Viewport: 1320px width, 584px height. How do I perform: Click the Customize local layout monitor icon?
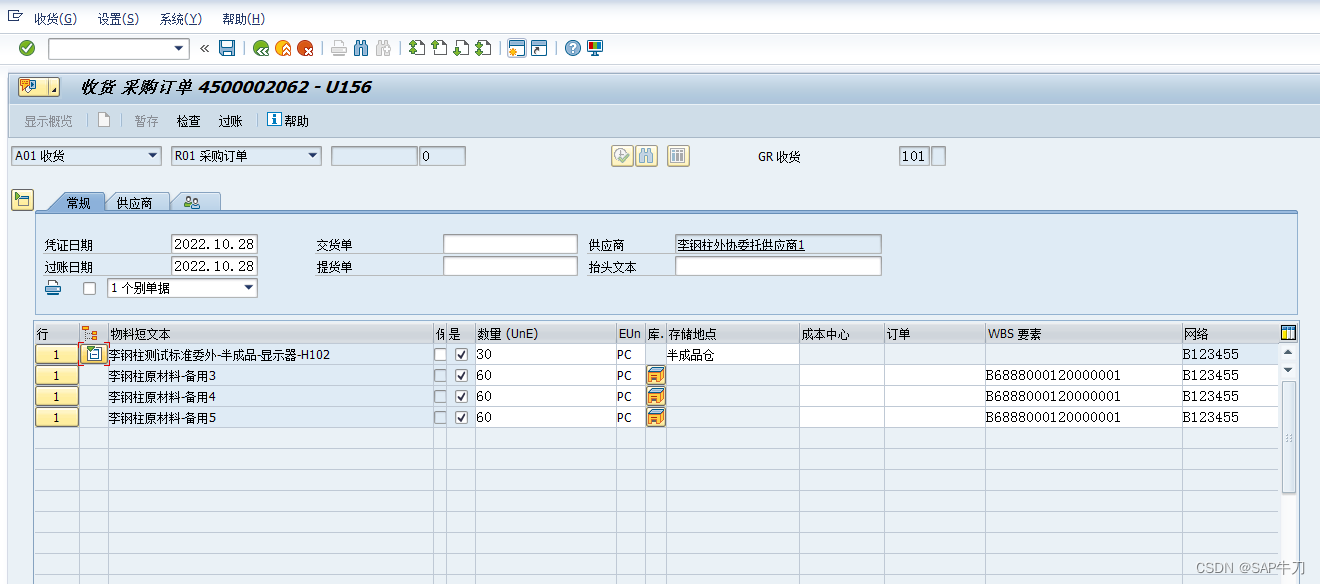tap(595, 48)
